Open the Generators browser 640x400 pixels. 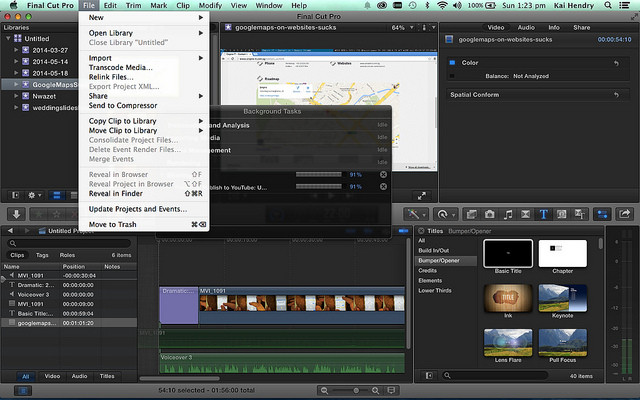pyautogui.click(x=561, y=214)
